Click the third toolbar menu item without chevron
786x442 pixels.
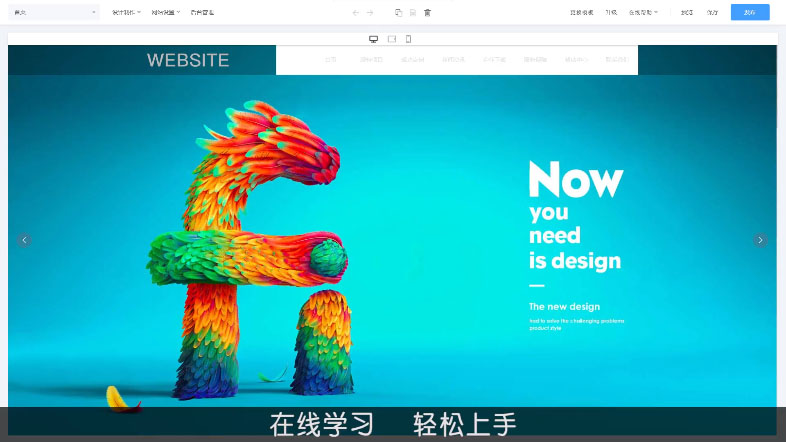202,13
